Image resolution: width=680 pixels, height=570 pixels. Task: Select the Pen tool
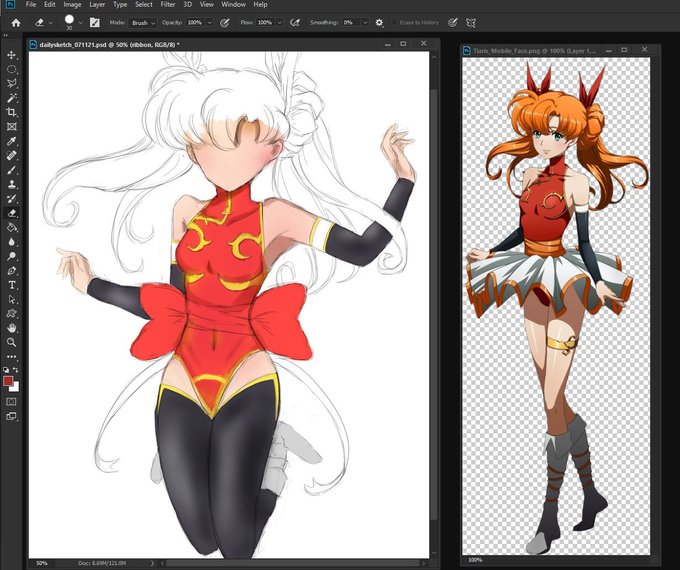click(12, 271)
